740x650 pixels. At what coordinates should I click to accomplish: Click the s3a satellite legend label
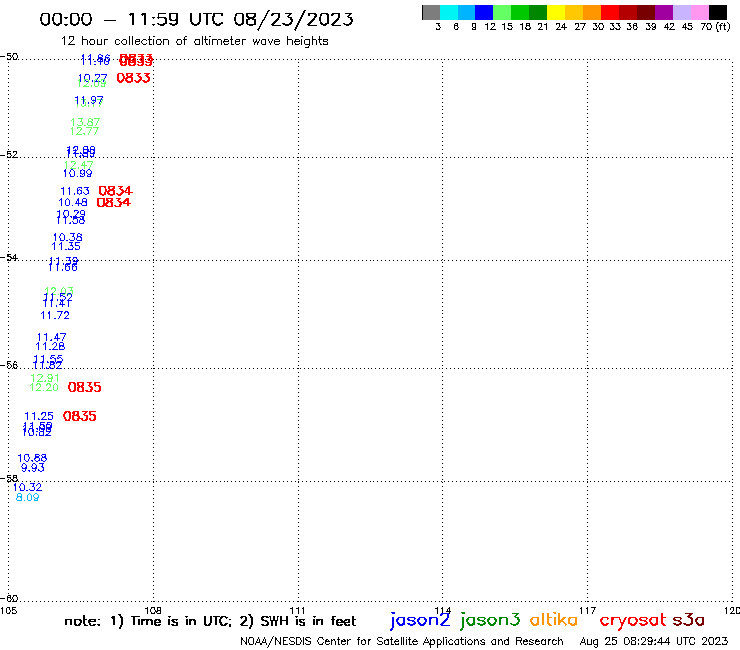(x=688, y=620)
